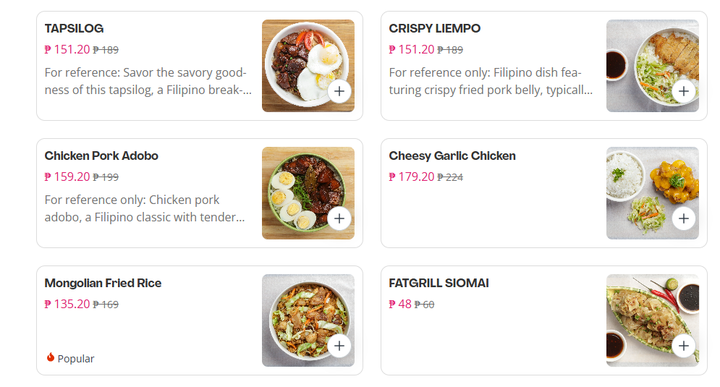Add Fatgrill Siomai using its plus icon

pyautogui.click(x=684, y=345)
